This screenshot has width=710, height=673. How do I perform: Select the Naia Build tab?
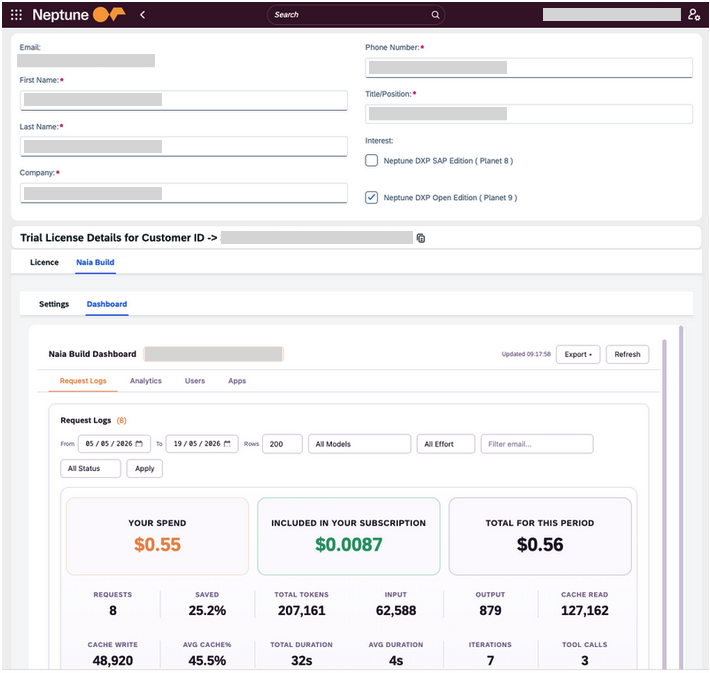coord(95,262)
